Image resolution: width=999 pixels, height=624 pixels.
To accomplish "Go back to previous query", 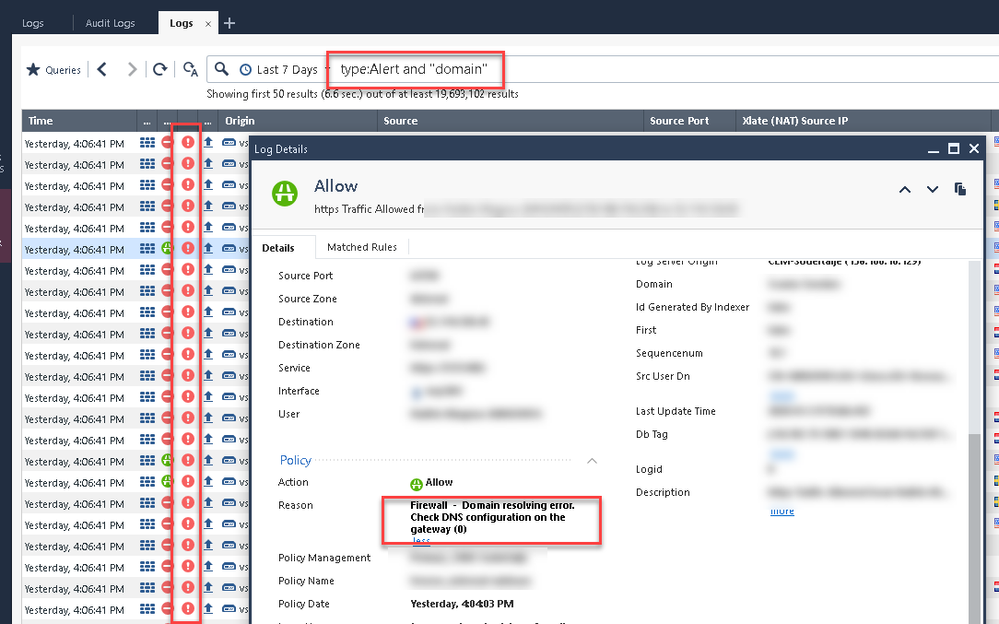I will [x=102, y=70].
